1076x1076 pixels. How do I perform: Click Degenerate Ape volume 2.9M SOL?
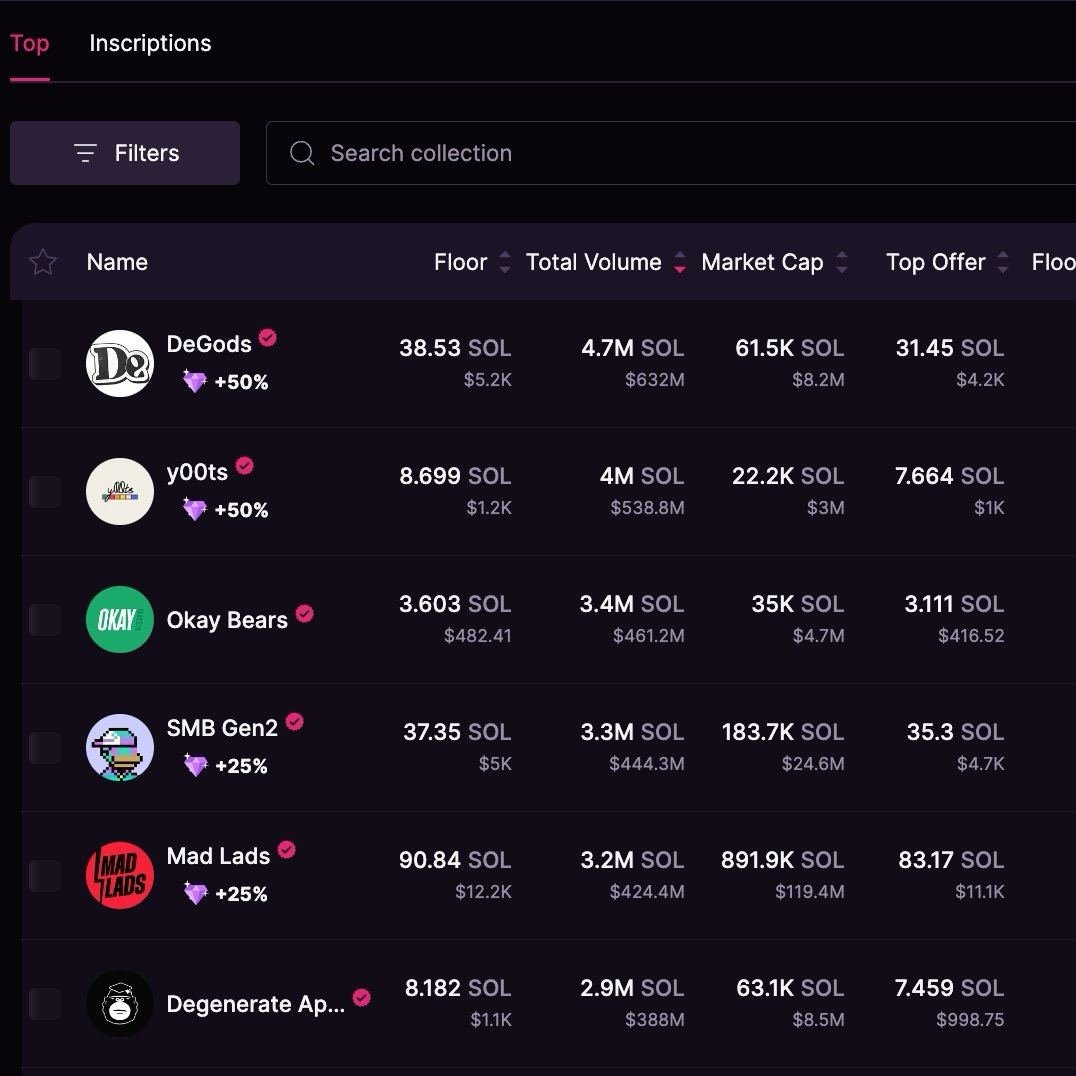click(x=632, y=987)
